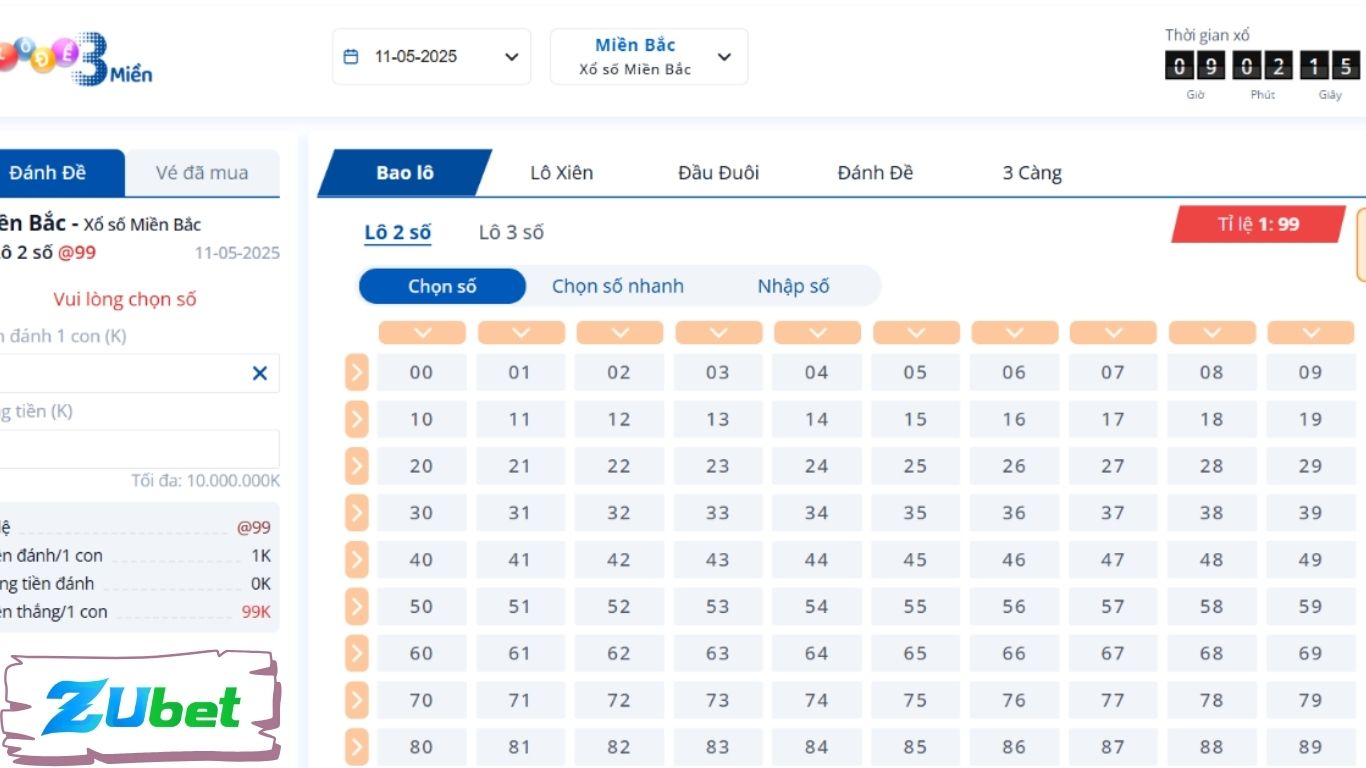1366x768 pixels.
Task: Select column above 06 via chevron button
Action: pyautogui.click(x=1014, y=333)
